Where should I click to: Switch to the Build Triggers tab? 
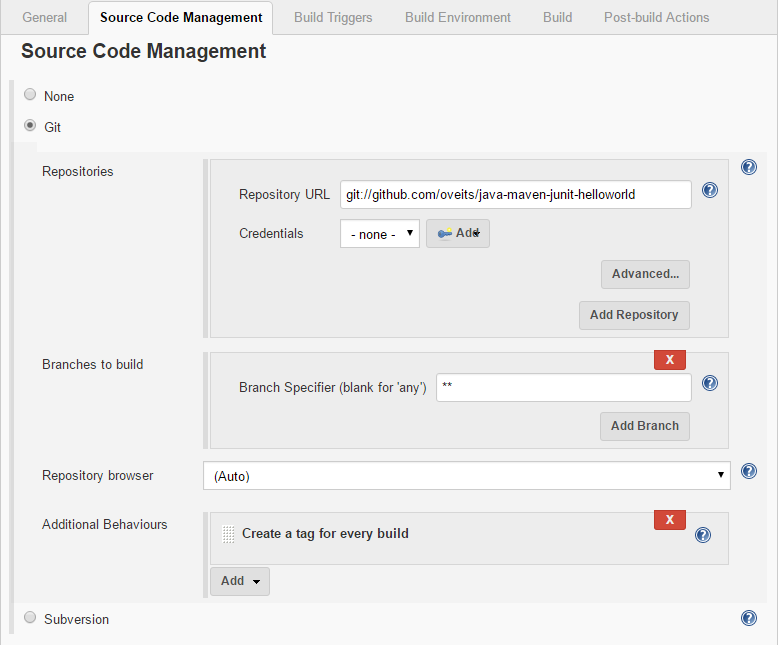point(333,17)
